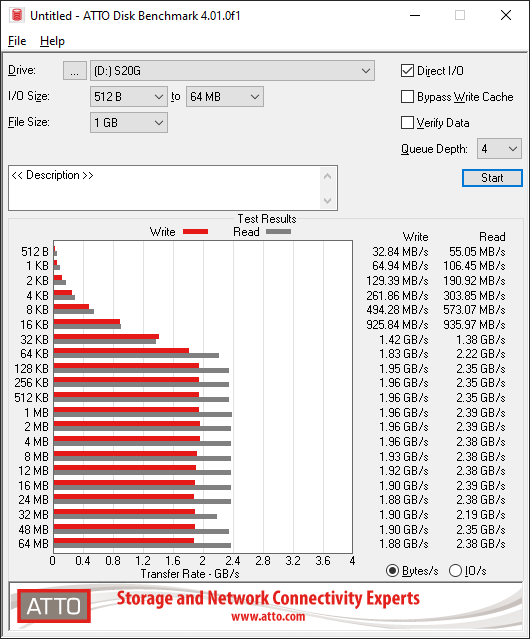Minimize the ATTO Disk Benchmark window
Viewport: 530px width, 639px height.
pos(415,15)
